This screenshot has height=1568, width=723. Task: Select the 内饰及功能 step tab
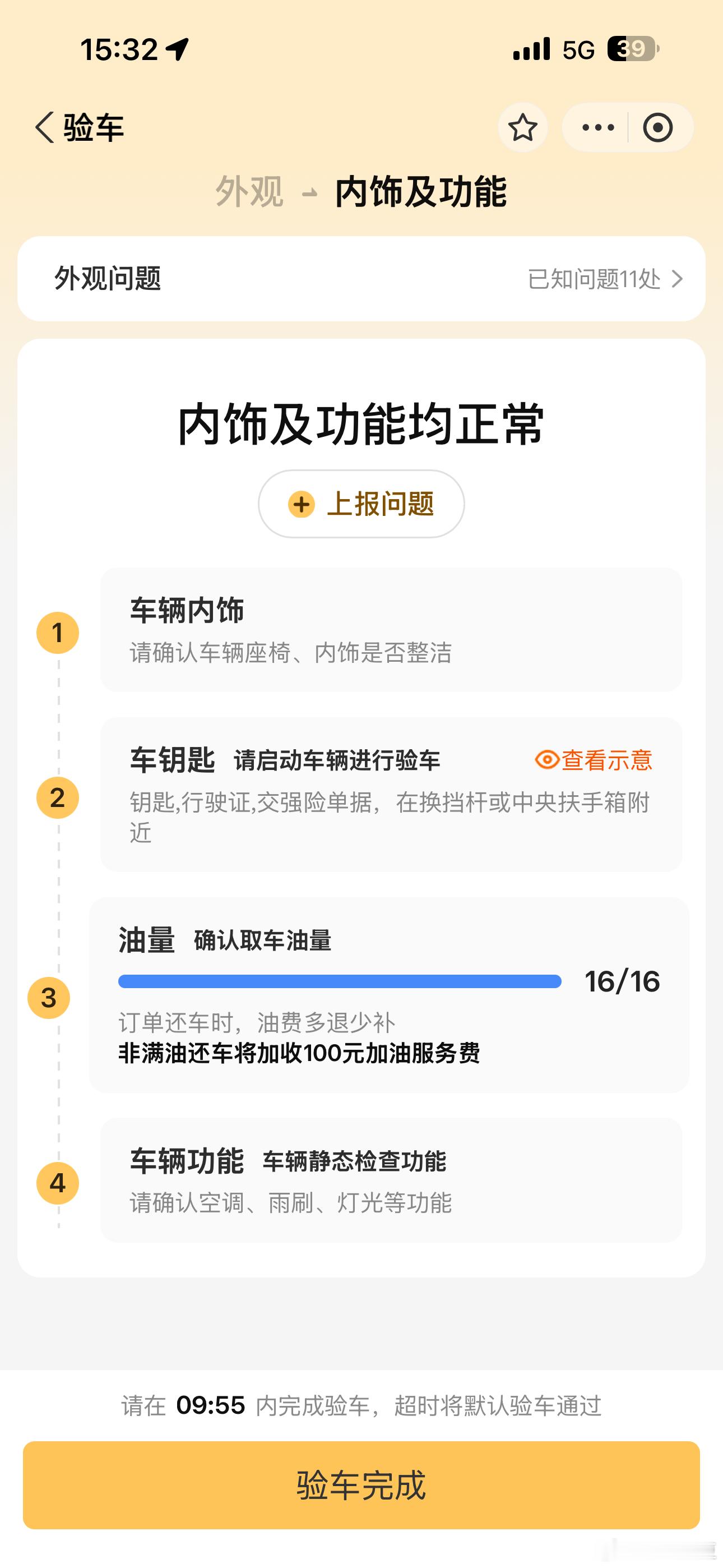point(420,192)
